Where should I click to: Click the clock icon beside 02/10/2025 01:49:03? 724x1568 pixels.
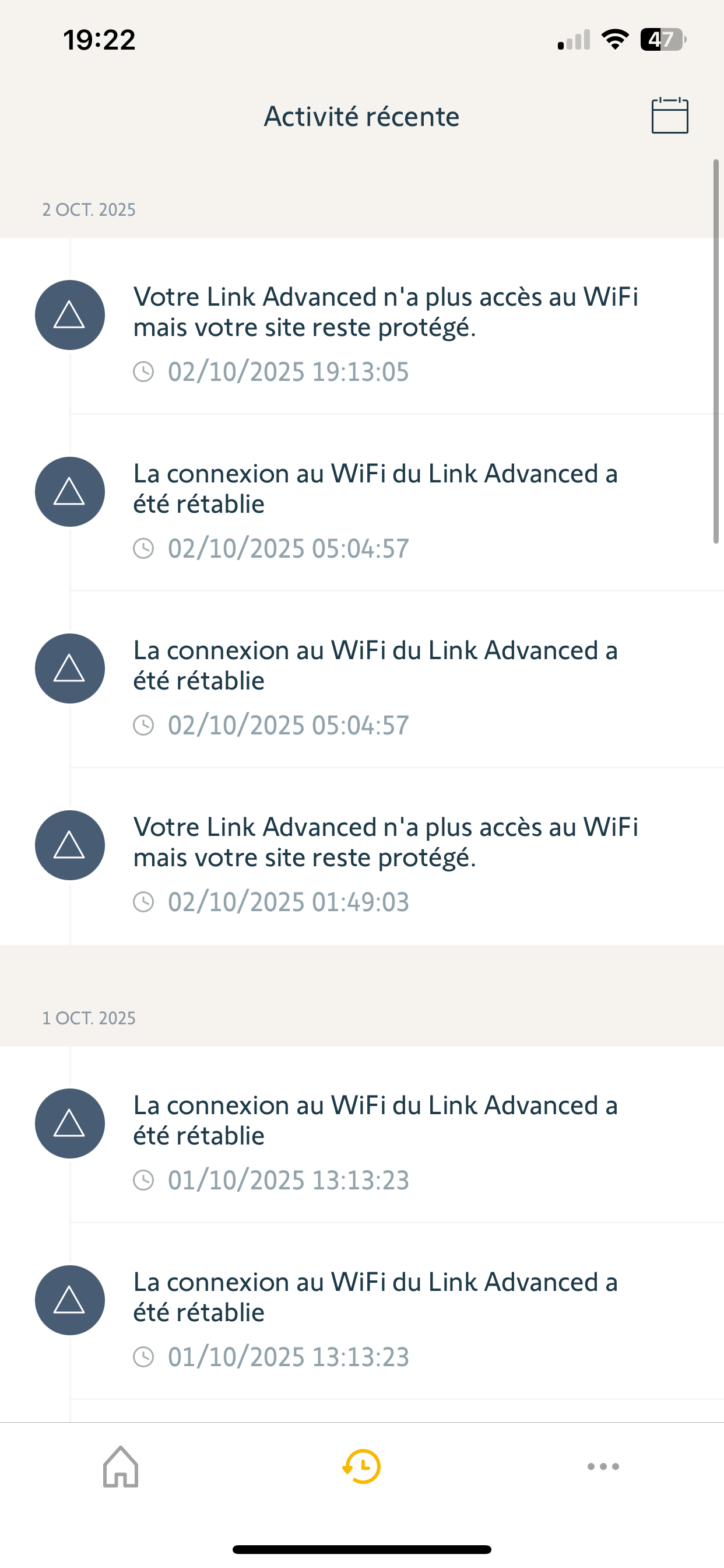[143, 901]
